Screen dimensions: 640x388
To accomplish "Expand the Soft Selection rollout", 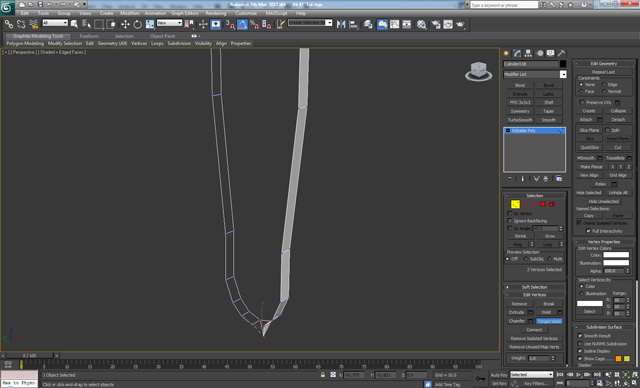I will [x=534, y=287].
